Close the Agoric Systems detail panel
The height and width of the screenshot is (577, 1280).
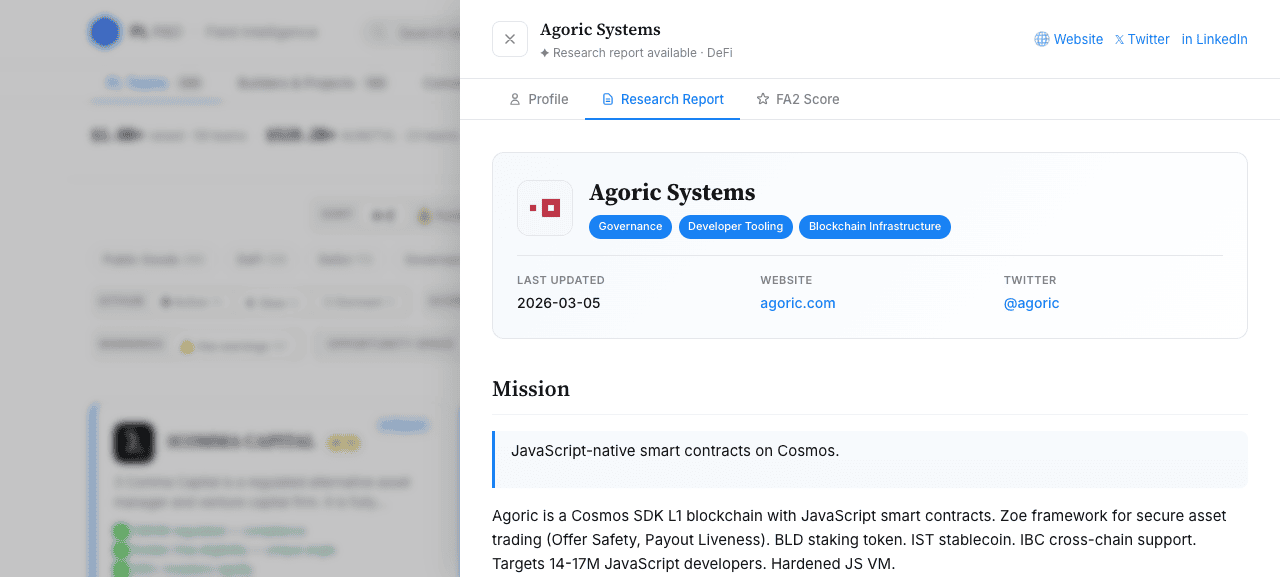tap(510, 39)
